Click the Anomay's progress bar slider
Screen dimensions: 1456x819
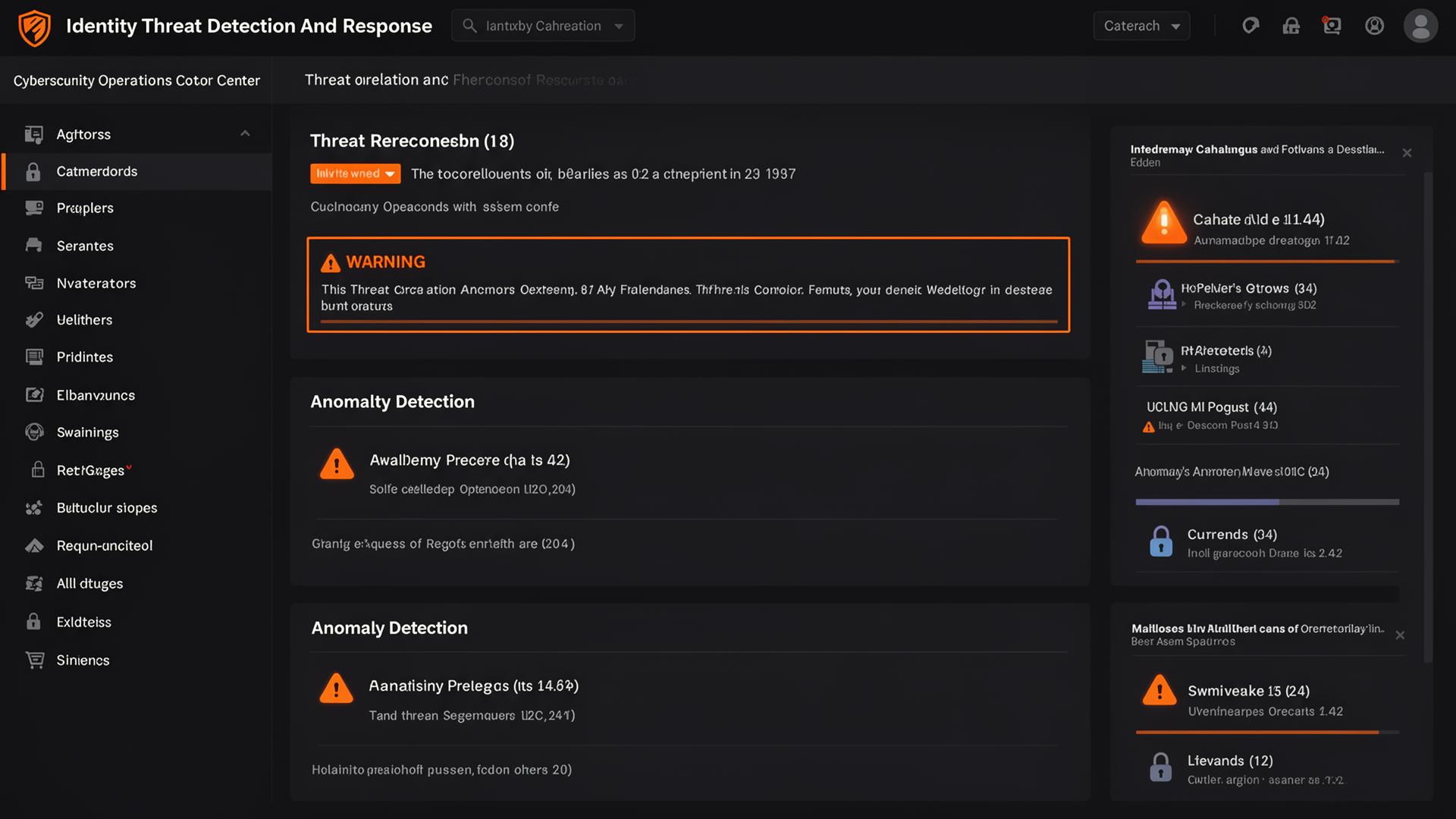(1266, 502)
